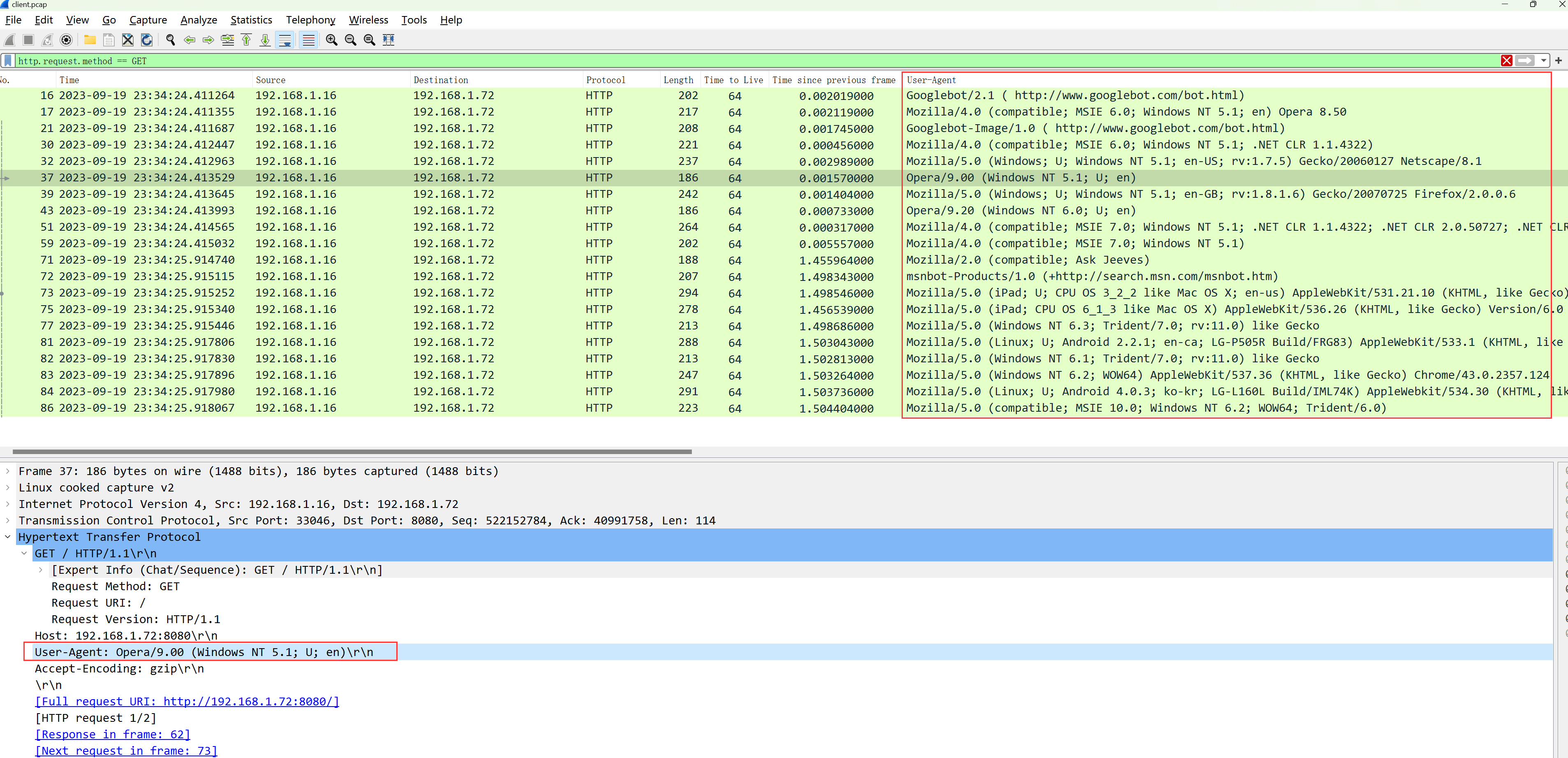Sort by the Protocol column header
1568x758 pixels.
point(621,80)
